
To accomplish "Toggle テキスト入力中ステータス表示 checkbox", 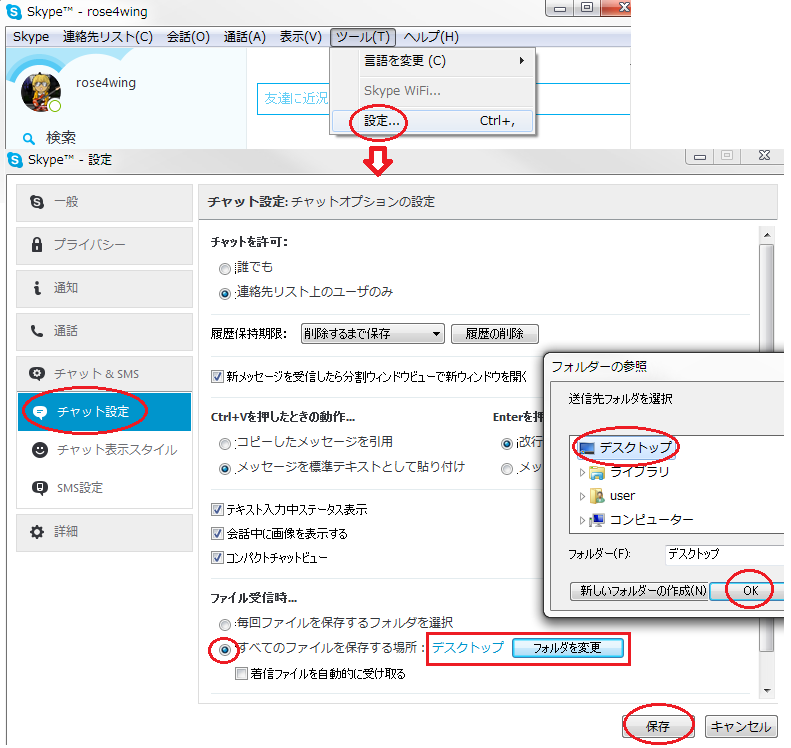I will pos(217,510).
